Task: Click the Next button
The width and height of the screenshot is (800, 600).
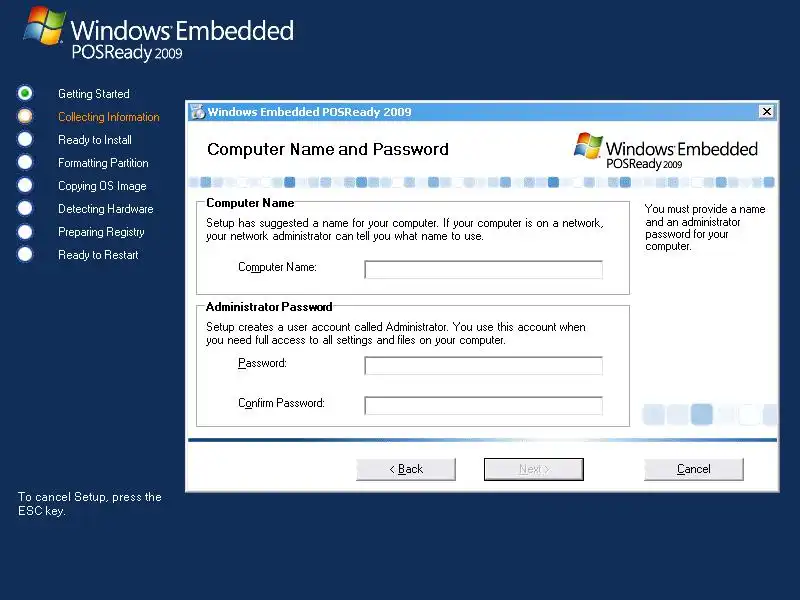Action: [x=534, y=469]
